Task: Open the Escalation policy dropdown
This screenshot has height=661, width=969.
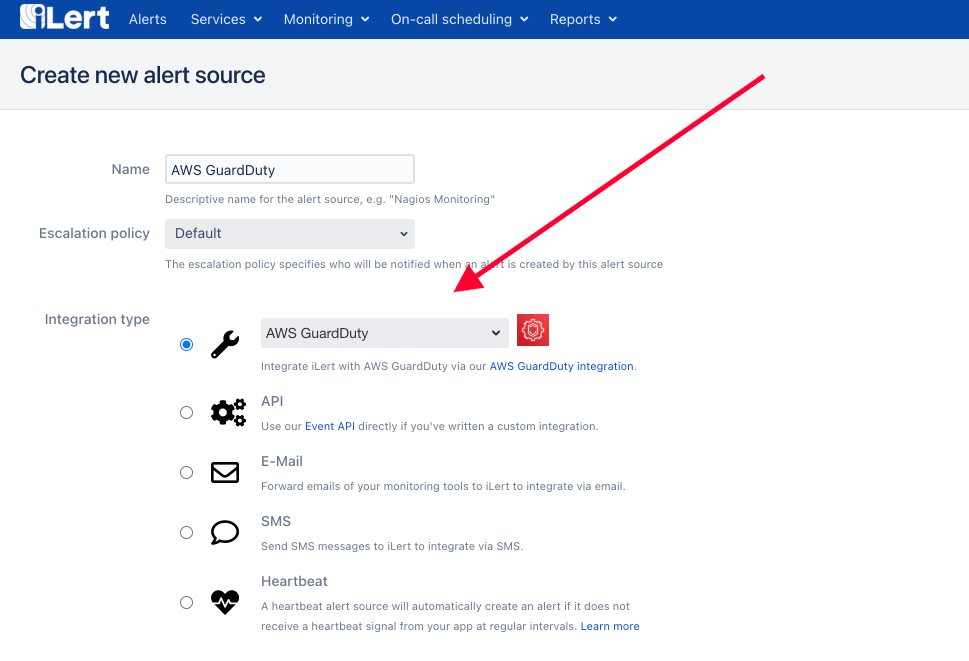Action: click(x=290, y=234)
